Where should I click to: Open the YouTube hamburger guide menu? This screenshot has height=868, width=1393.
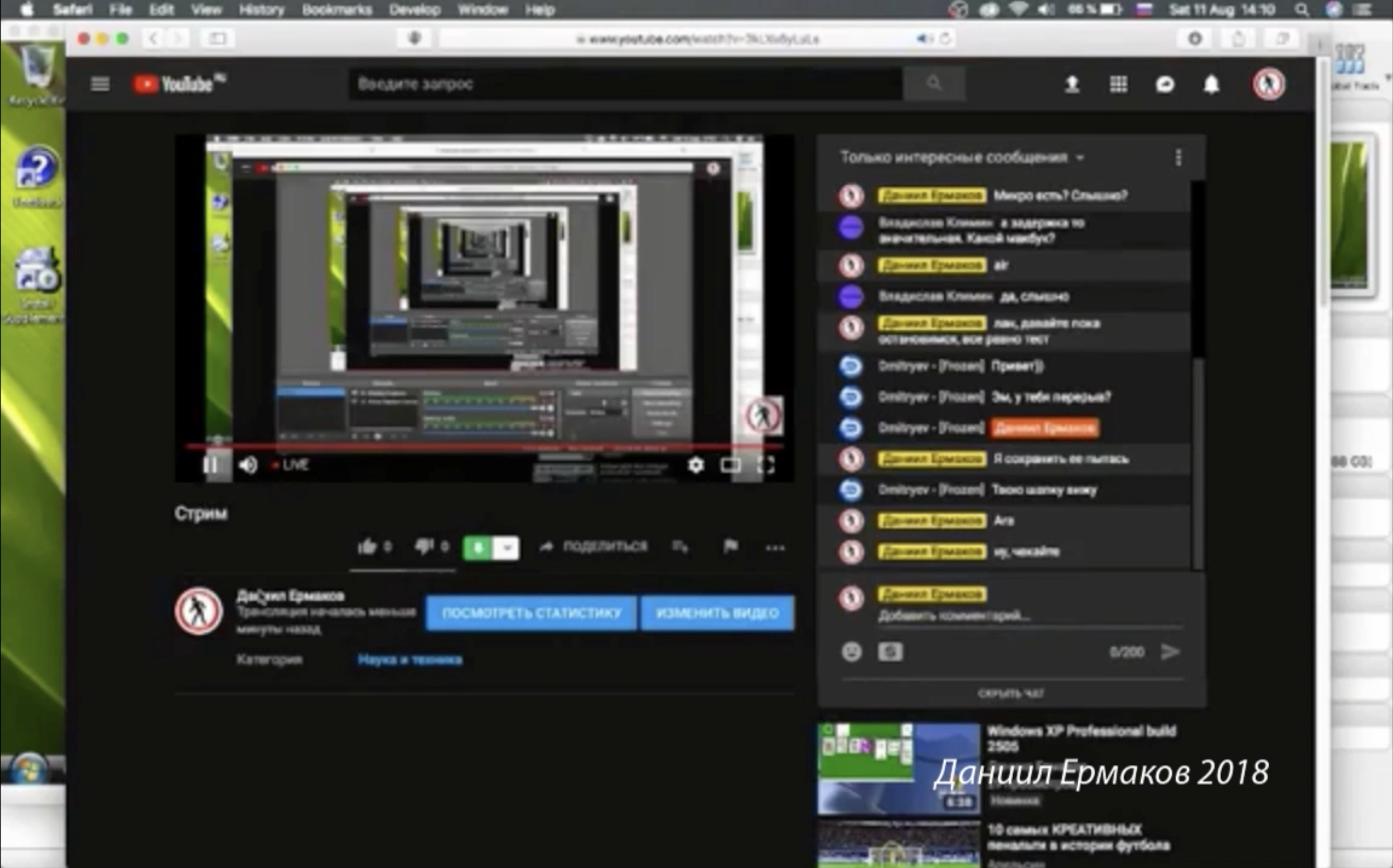[x=100, y=84]
